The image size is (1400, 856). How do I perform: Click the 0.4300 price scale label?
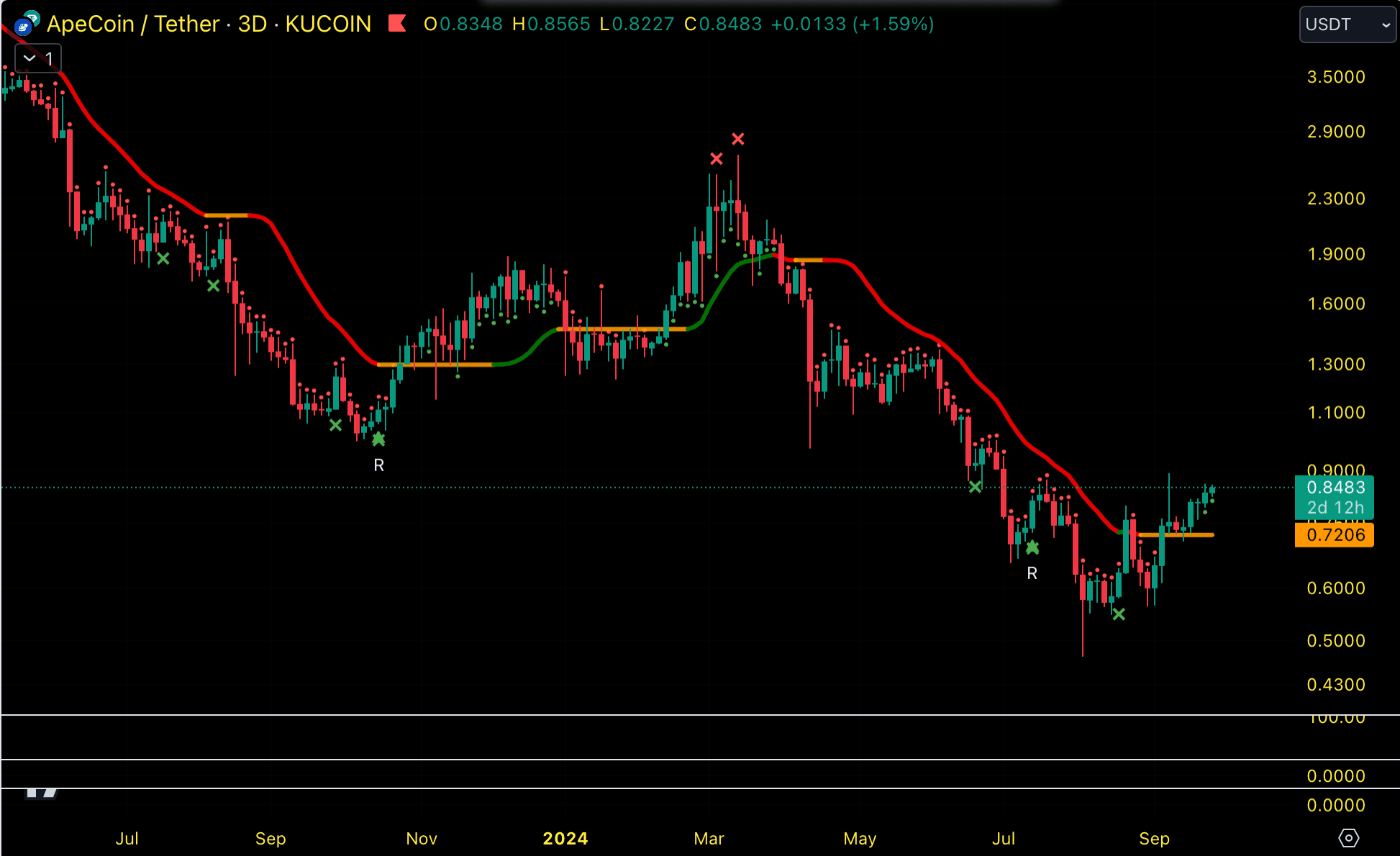1336,685
